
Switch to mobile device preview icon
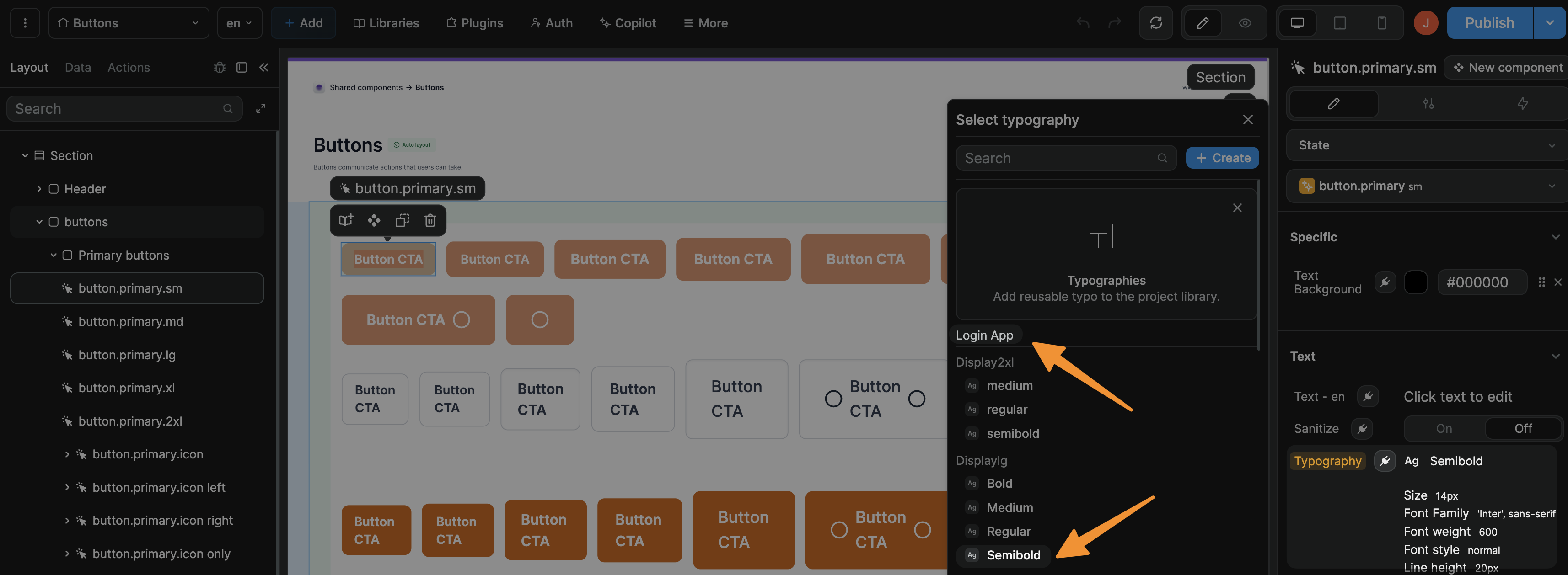point(1381,23)
